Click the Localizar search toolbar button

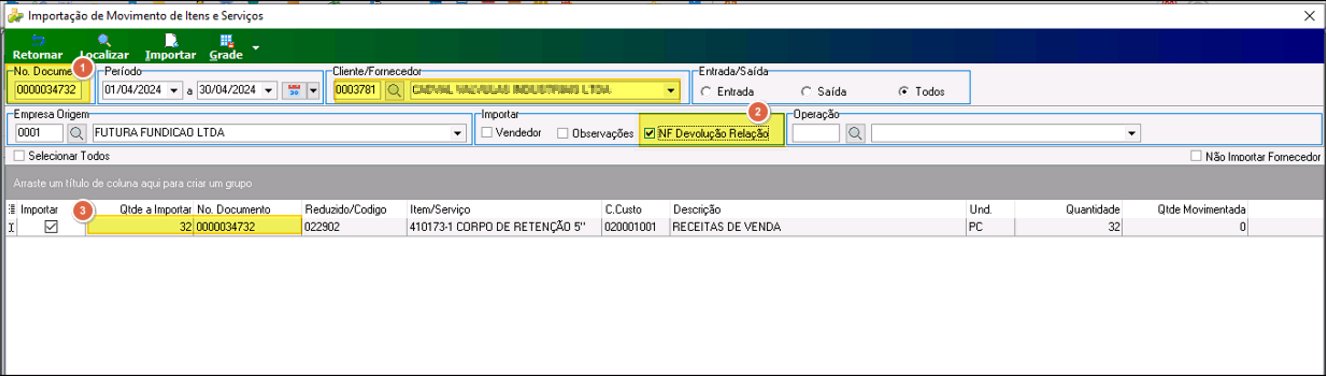pos(104,48)
